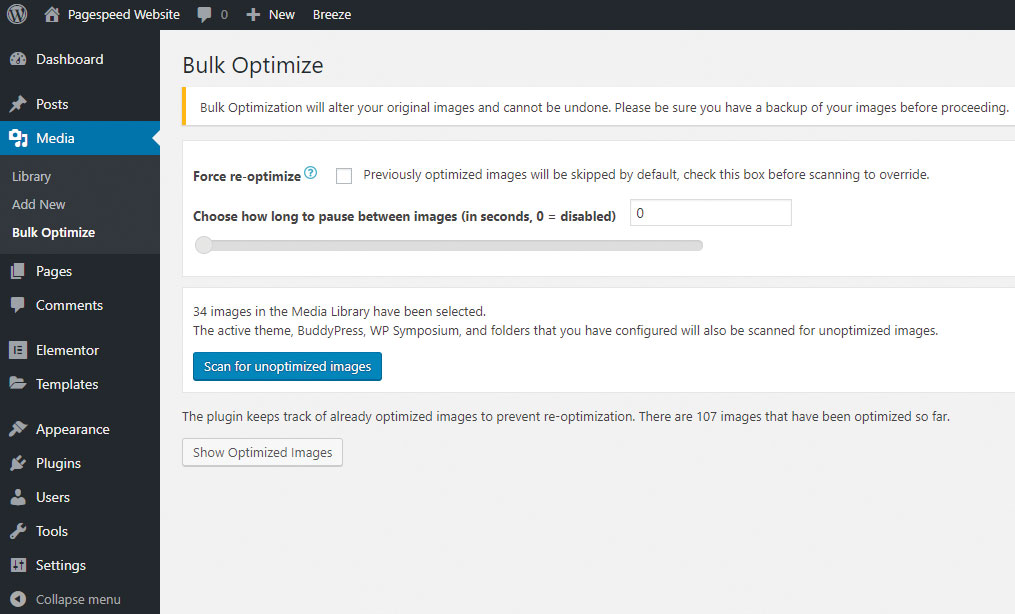Enable the Force re-optimize checkbox
Screen dimensions: 1015x614
344,176
